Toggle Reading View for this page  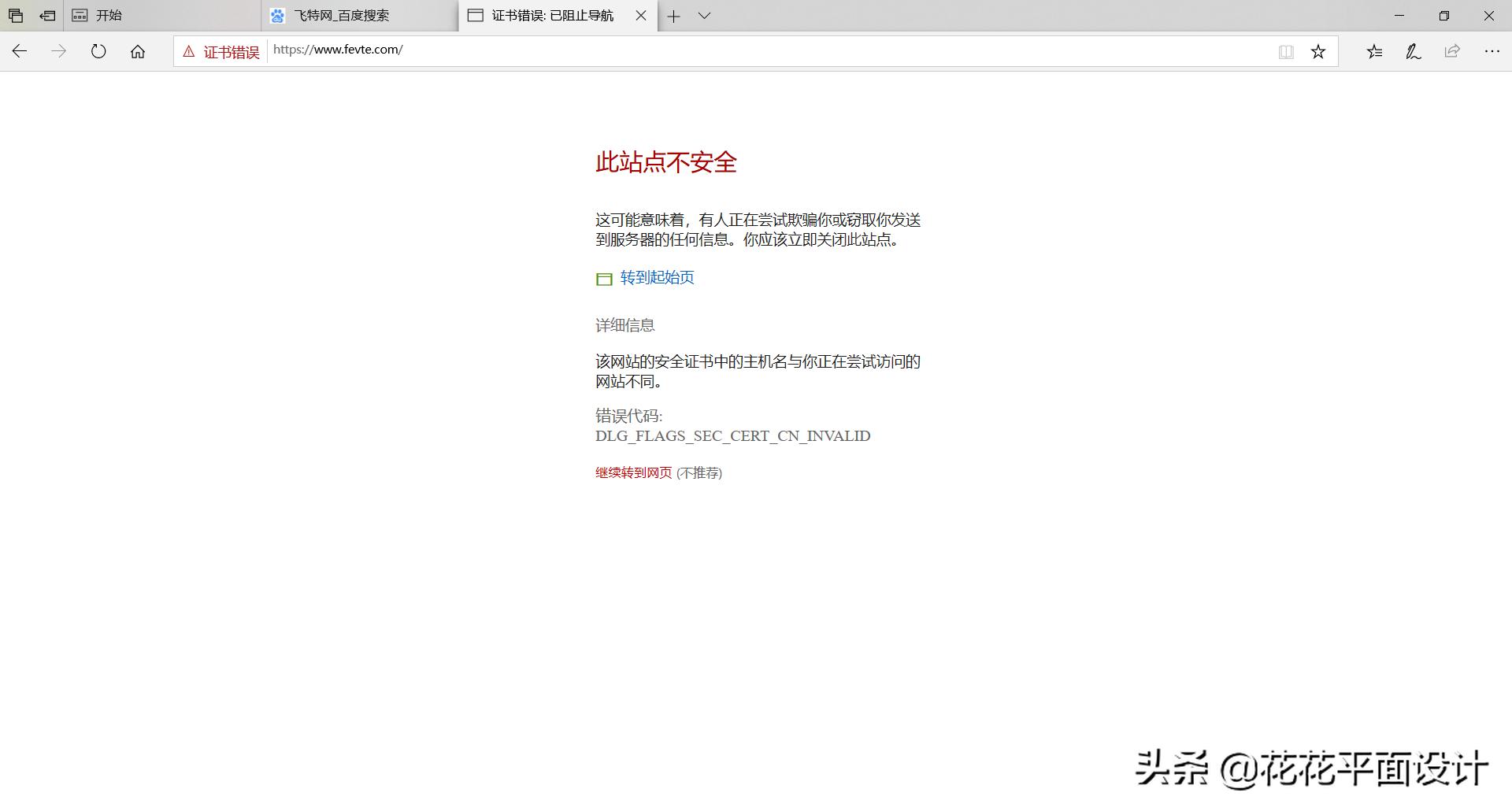point(1285,50)
